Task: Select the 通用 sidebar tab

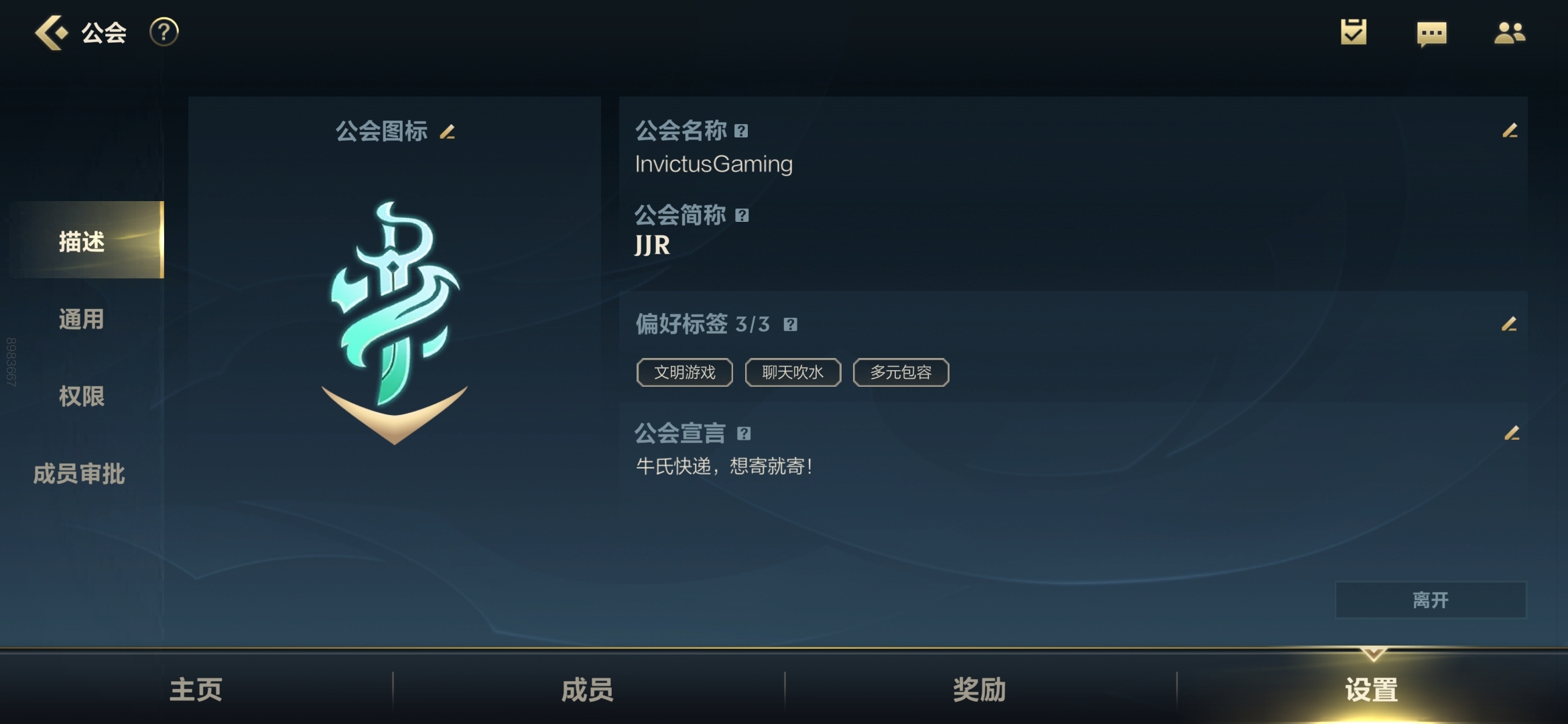Action: (82, 319)
